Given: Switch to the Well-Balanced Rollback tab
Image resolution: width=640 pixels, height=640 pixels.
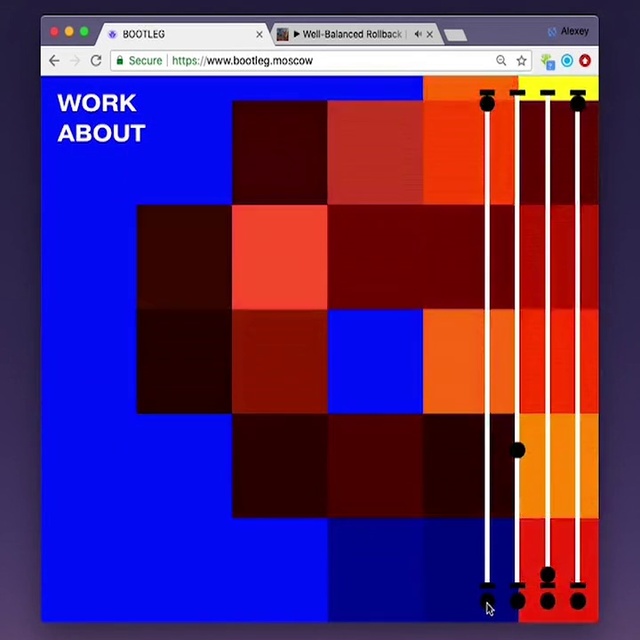Looking at the screenshot, I should [x=355, y=34].
